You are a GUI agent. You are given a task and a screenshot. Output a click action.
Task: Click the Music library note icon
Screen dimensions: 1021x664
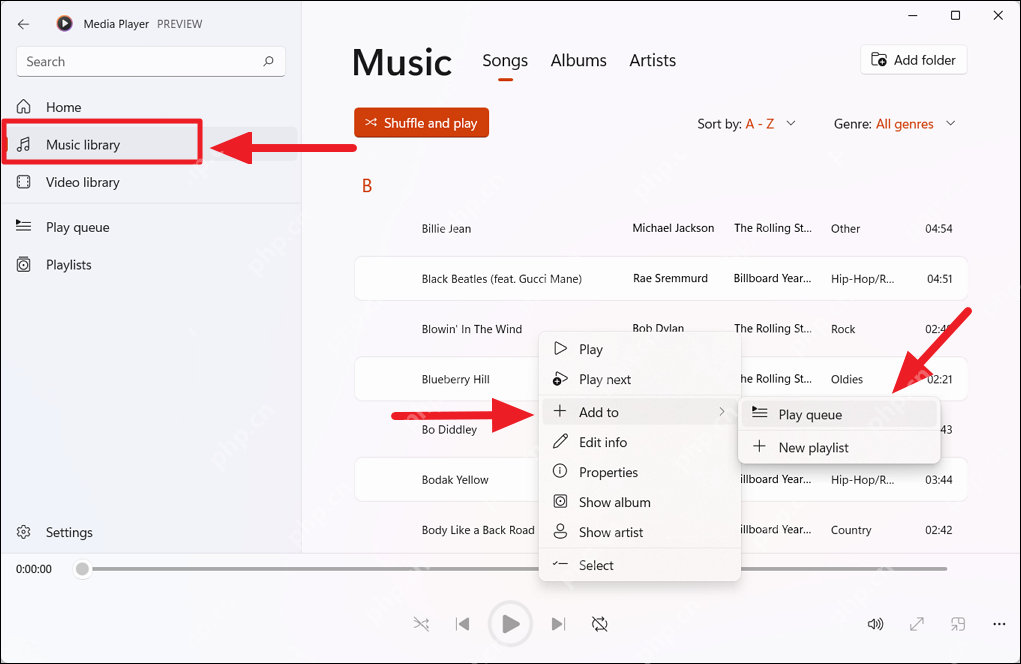pos(23,144)
